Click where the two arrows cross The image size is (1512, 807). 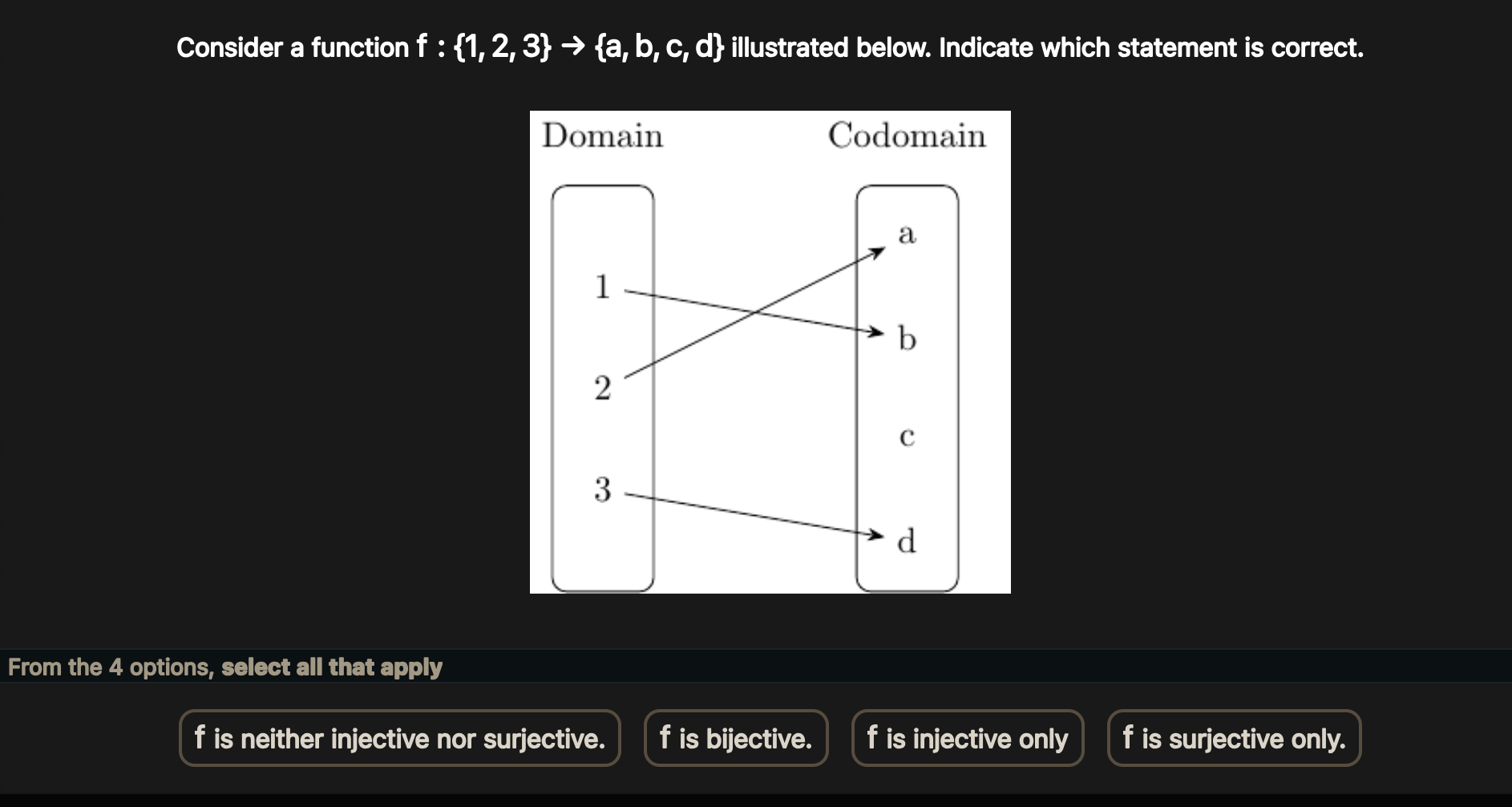(751, 311)
